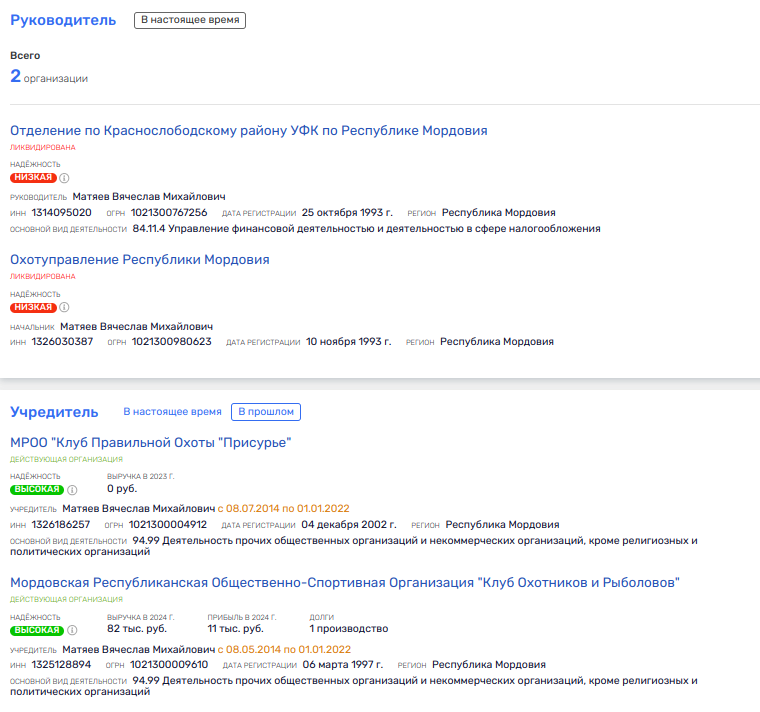The image size is (760, 712).
Task: Switch to 'В настоящее время' in Учредитель section
Action: pyautogui.click(x=172, y=412)
